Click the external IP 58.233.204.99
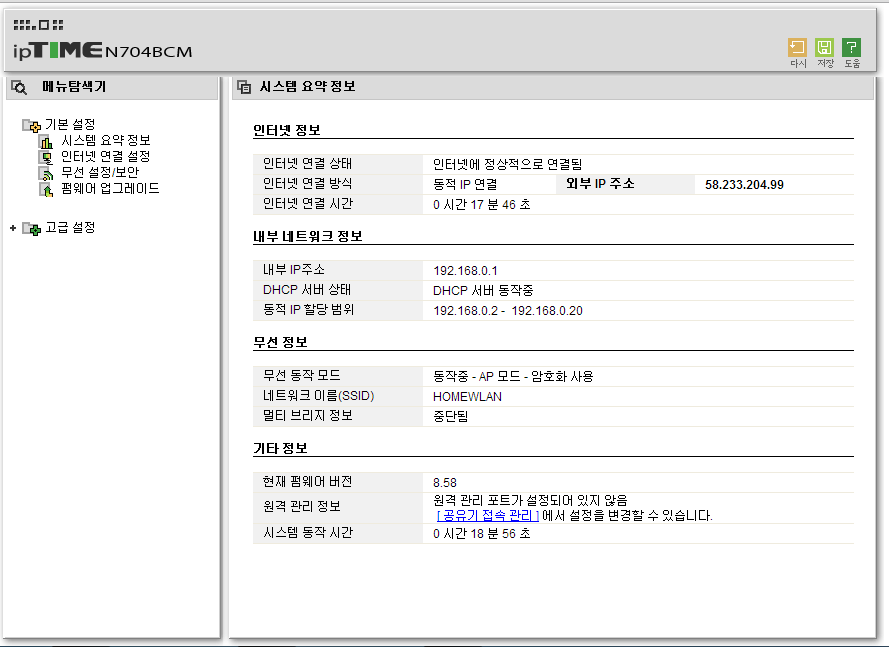 [744, 184]
